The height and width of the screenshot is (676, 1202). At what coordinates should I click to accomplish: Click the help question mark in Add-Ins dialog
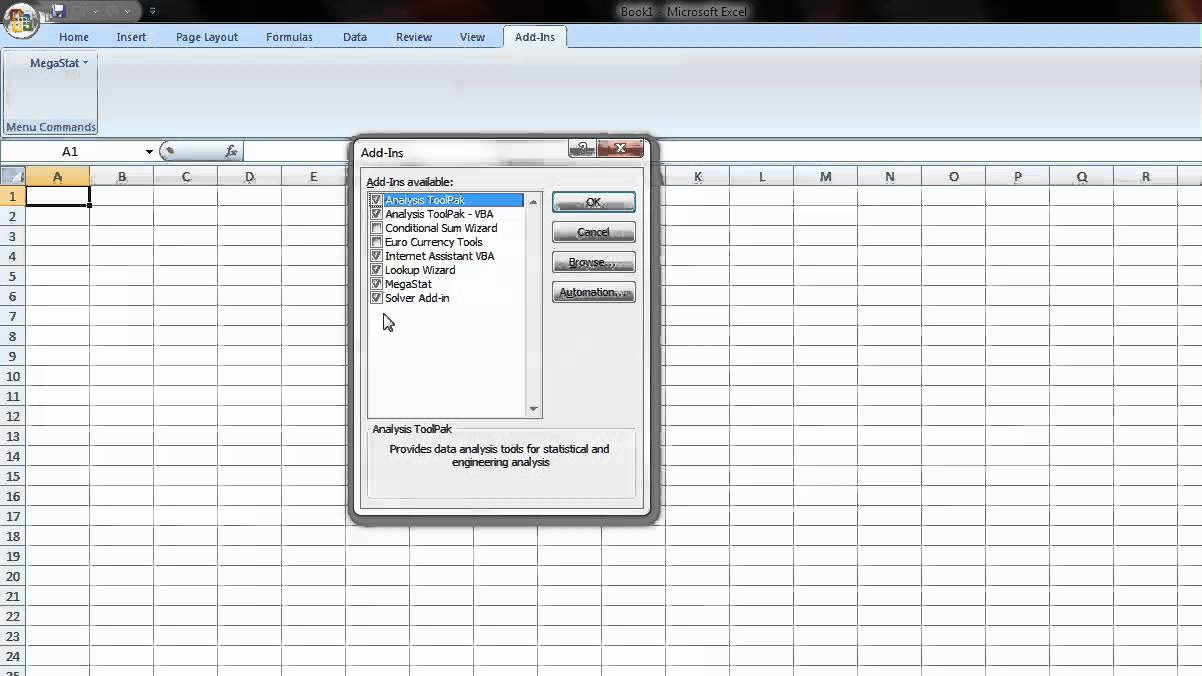pos(582,148)
